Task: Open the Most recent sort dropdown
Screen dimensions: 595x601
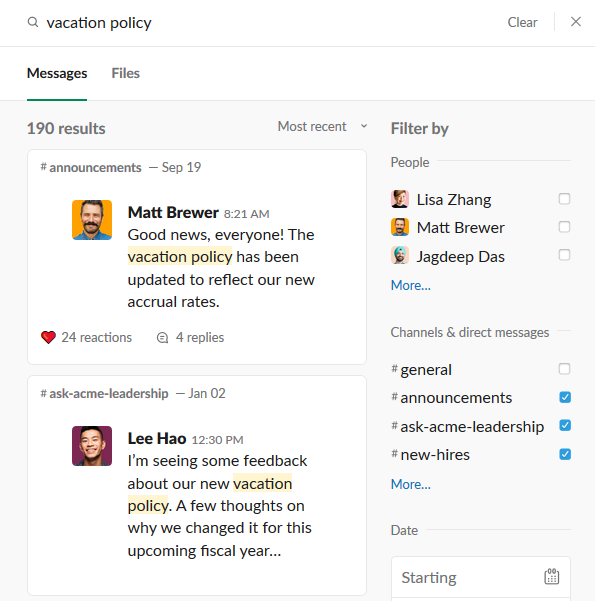Action: tap(322, 126)
